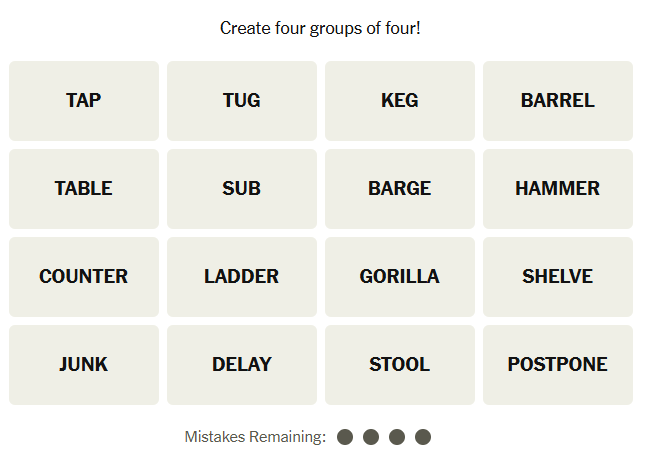Select the HAMMER tile
The image size is (645, 459).
pyautogui.click(x=558, y=188)
